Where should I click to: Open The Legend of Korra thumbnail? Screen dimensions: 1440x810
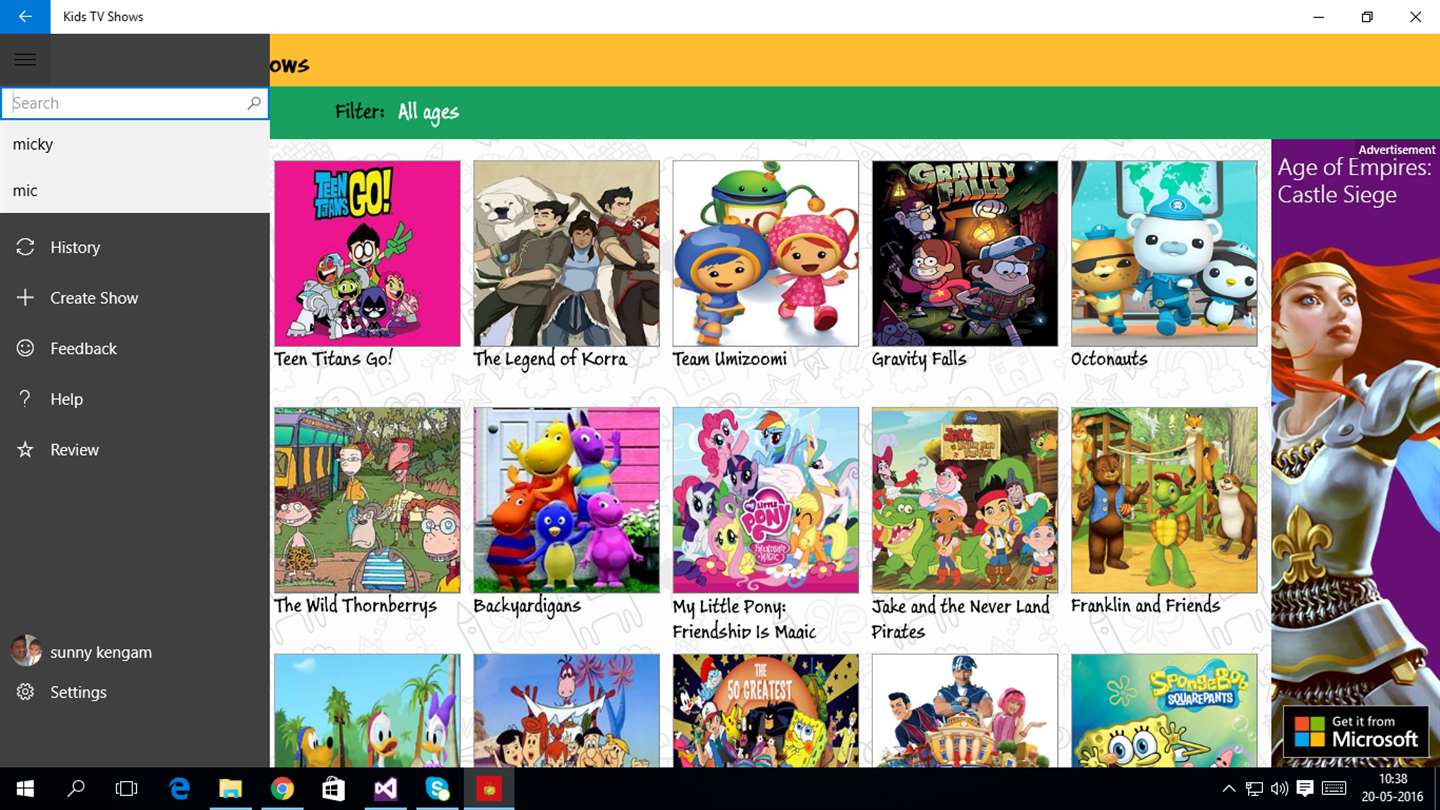click(566, 253)
